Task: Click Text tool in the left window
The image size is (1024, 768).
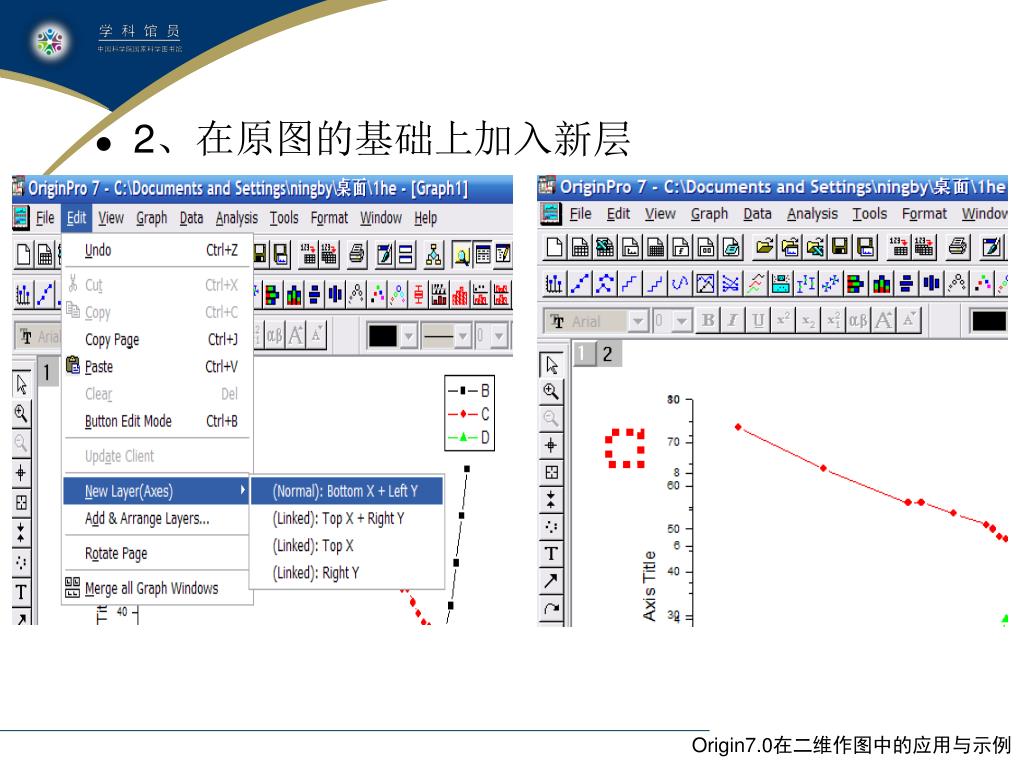Action: click(22, 592)
